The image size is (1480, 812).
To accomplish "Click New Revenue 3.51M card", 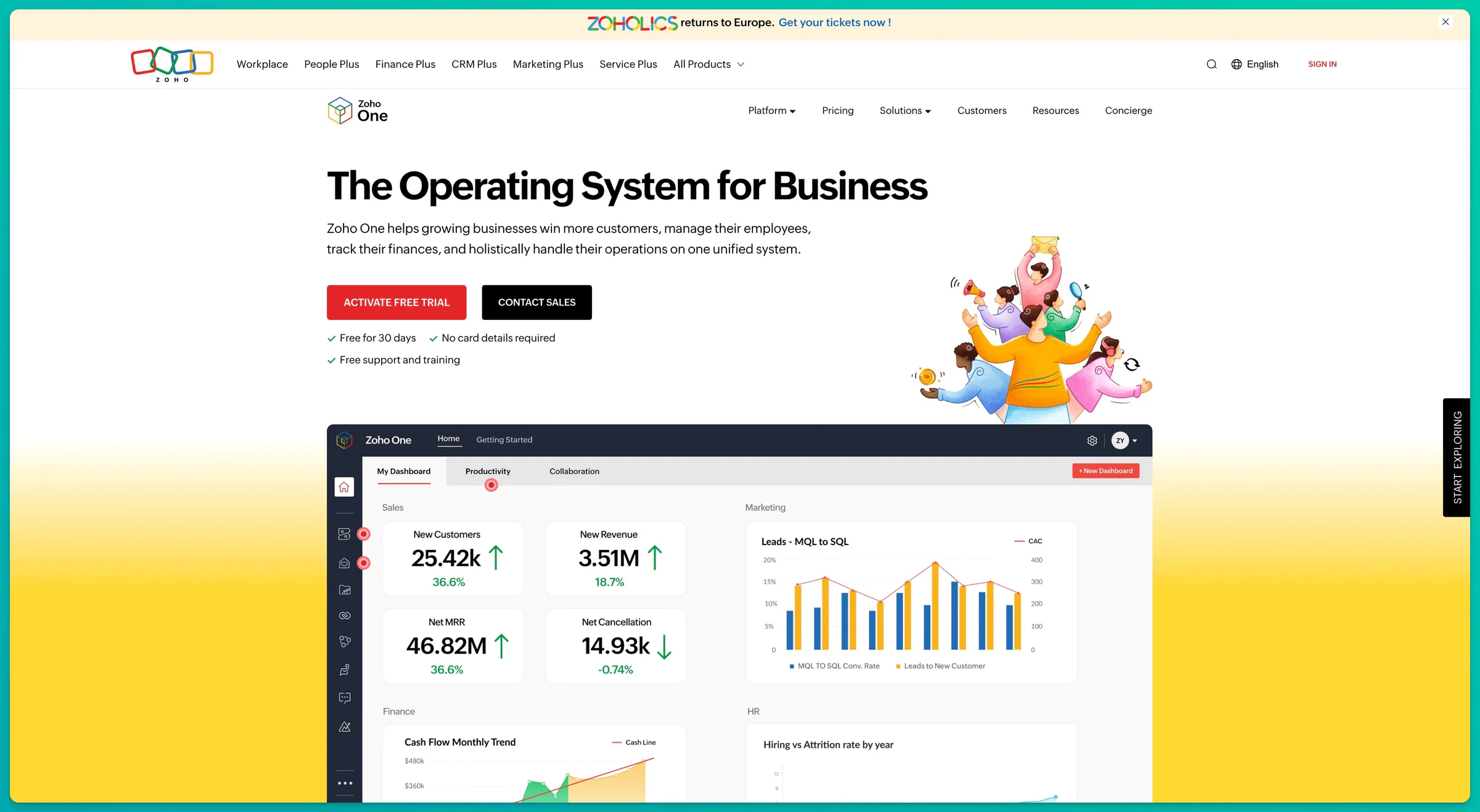I will coord(615,559).
